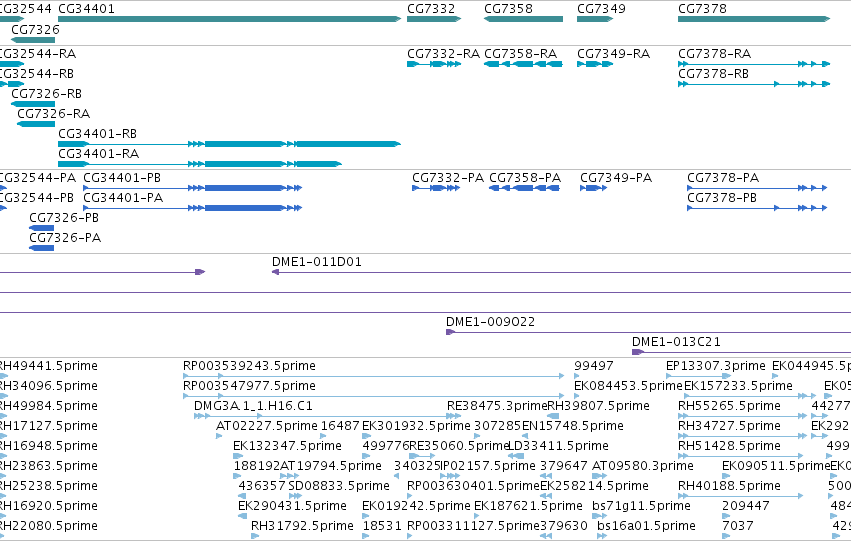Click feature label 99497
This screenshot has height=541, width=851.
pos(594,366)
